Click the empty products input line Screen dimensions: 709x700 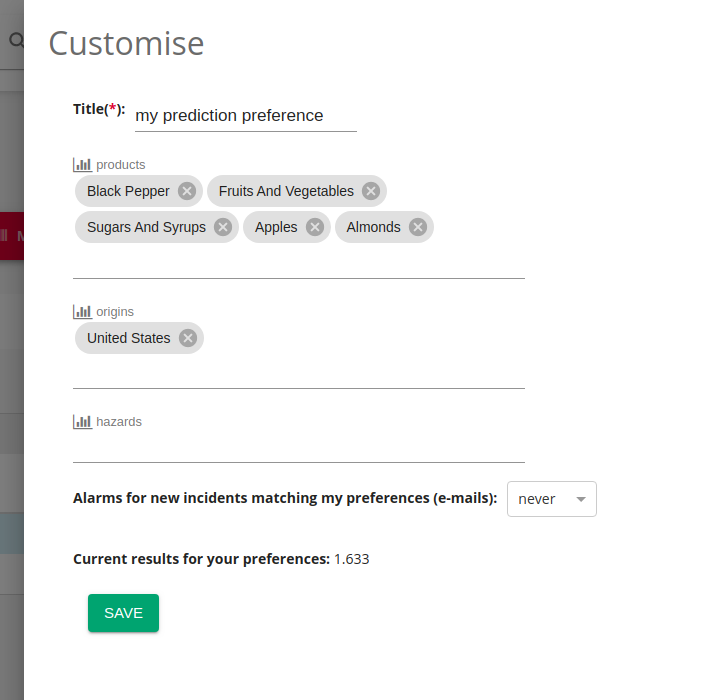(298, 262)
